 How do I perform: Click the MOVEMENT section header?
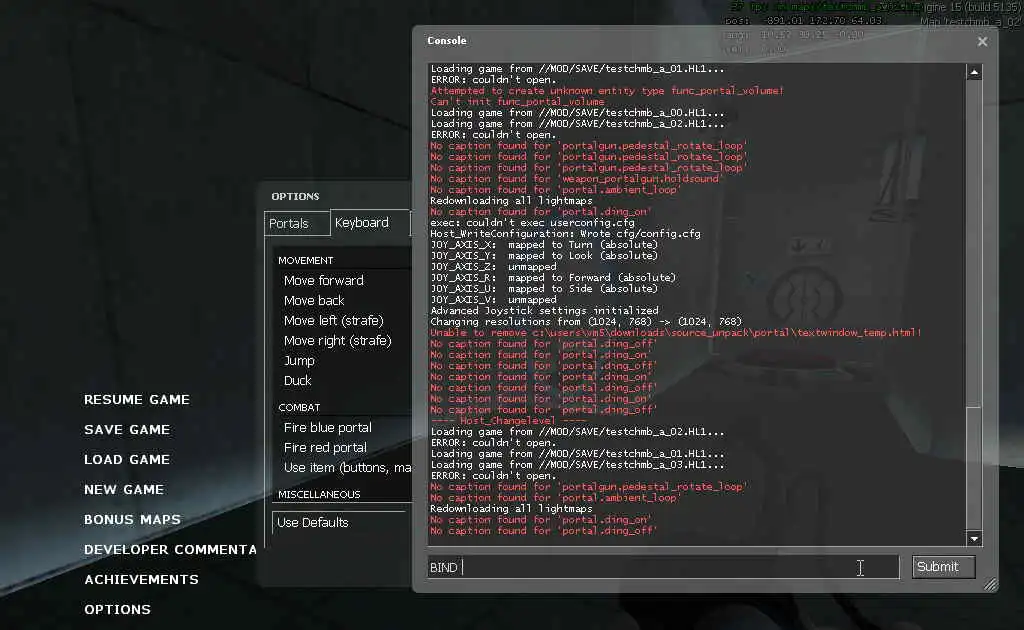click(x=306, y=260)
